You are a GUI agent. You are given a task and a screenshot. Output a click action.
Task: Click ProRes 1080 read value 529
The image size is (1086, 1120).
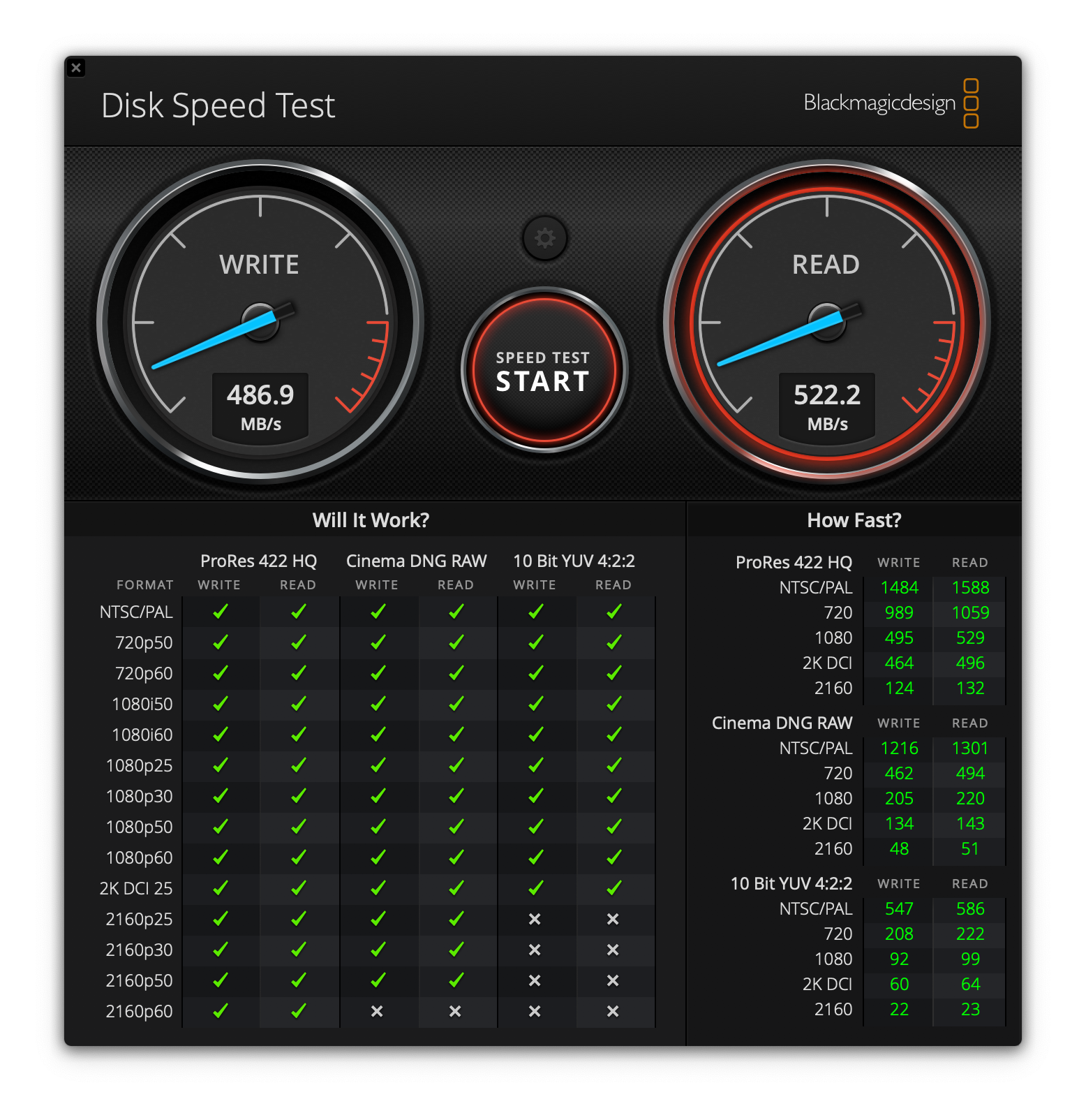pos(970,638)
